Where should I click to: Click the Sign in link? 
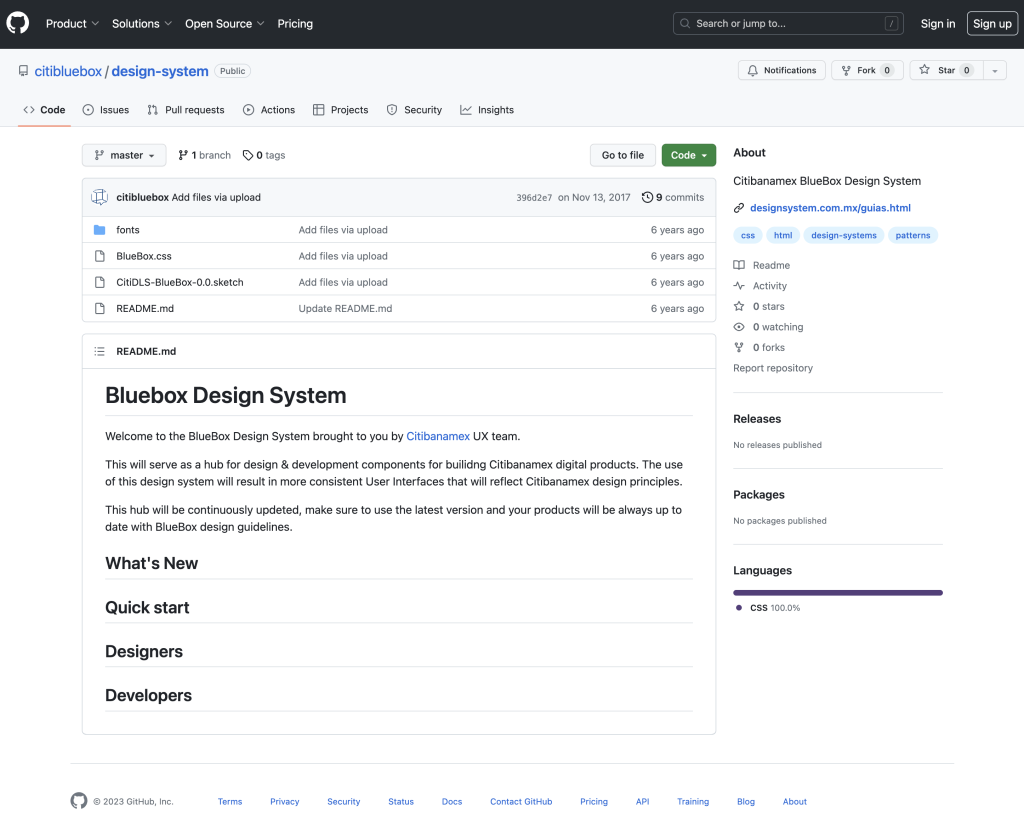point(938,24)
